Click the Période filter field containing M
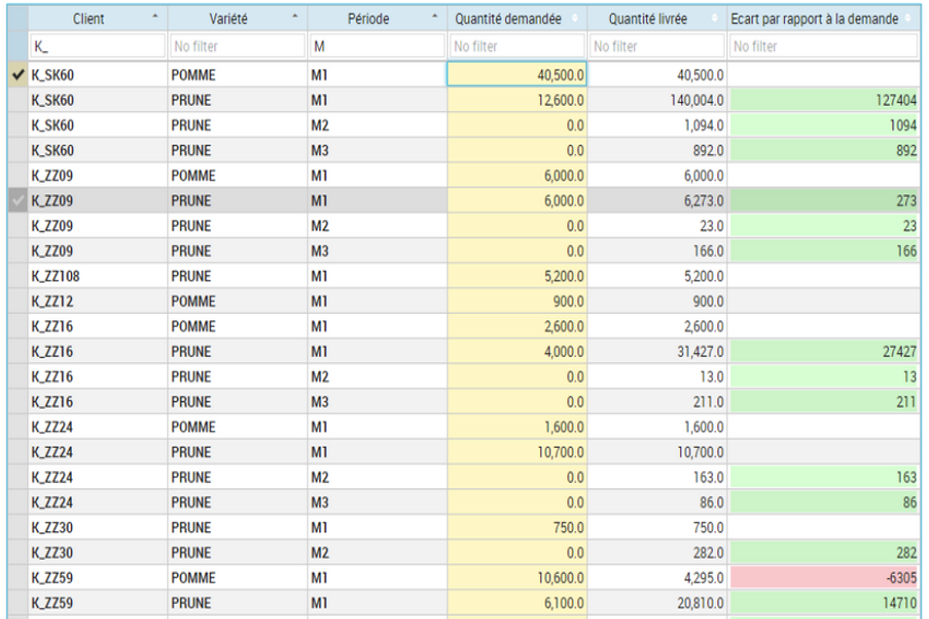 [x=377, y=46]
